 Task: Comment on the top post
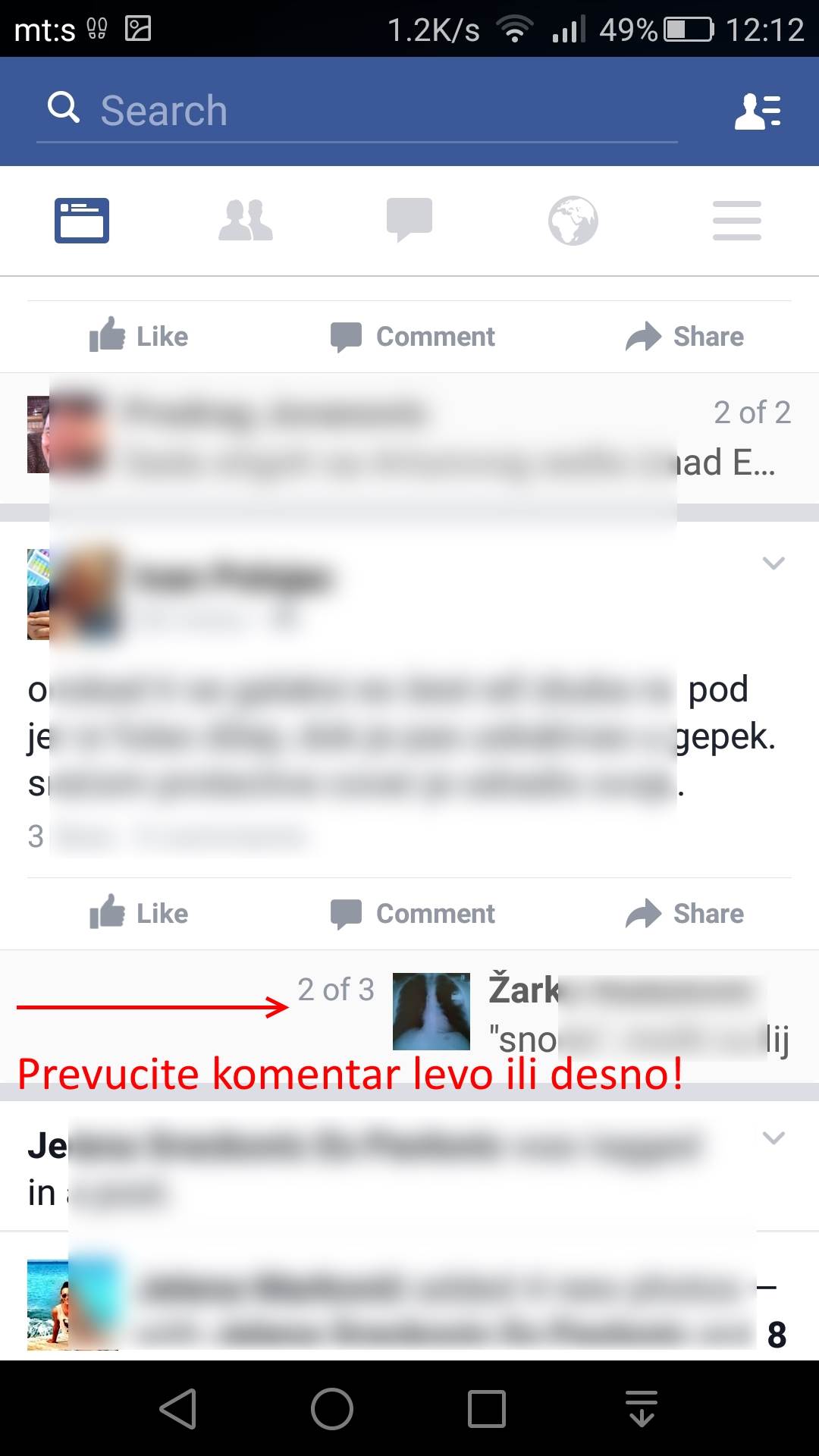(x=413, y=336)
